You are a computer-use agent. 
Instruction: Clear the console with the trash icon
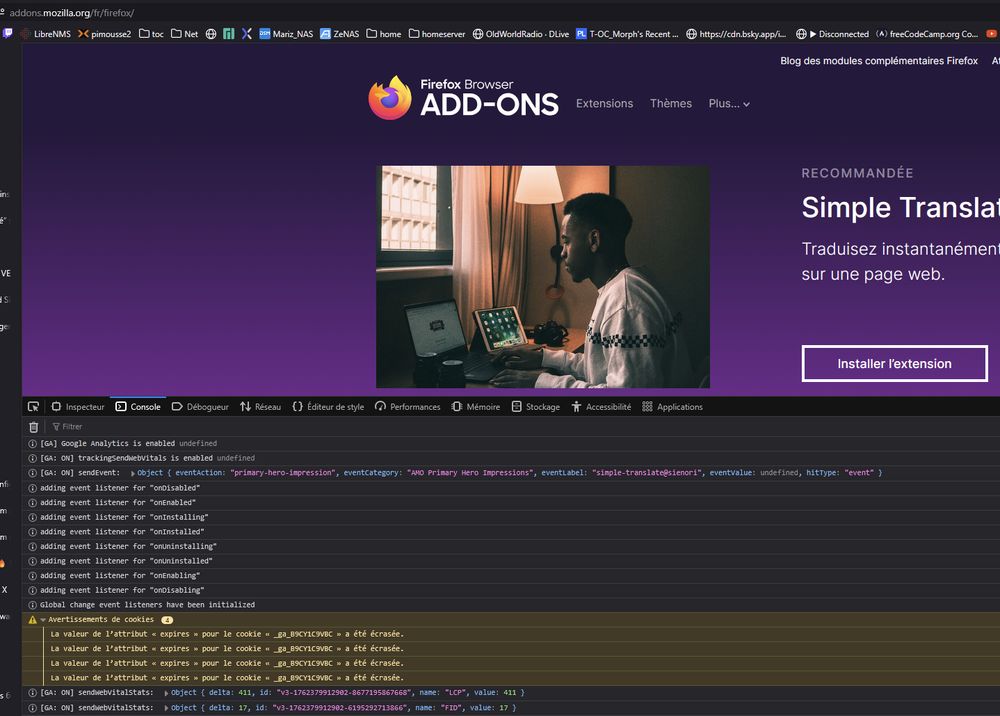(34, 427)
